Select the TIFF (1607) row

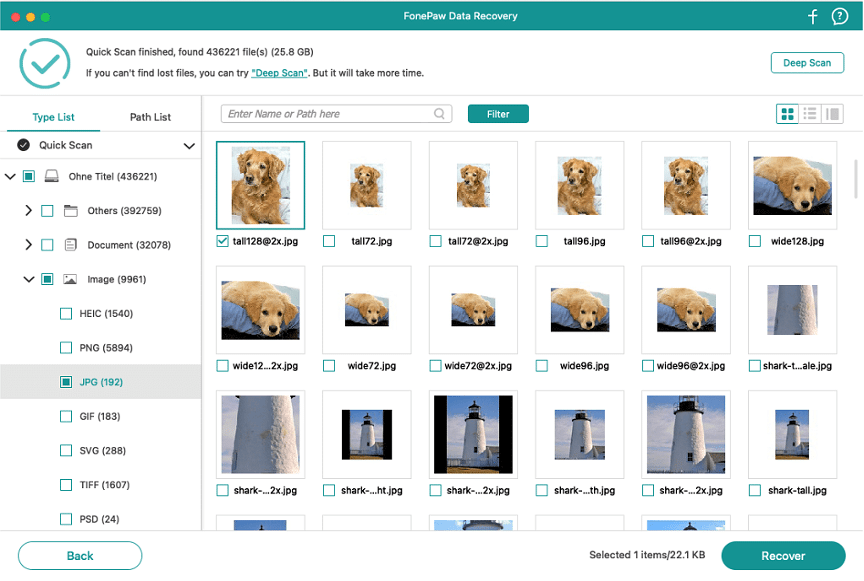coord(100,485)
